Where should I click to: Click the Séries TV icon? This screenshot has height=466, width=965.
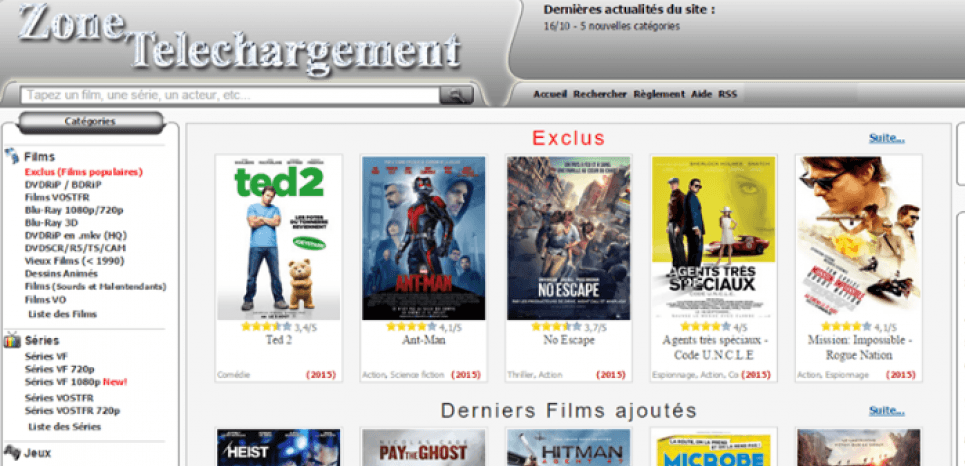[x=12, y=340]
